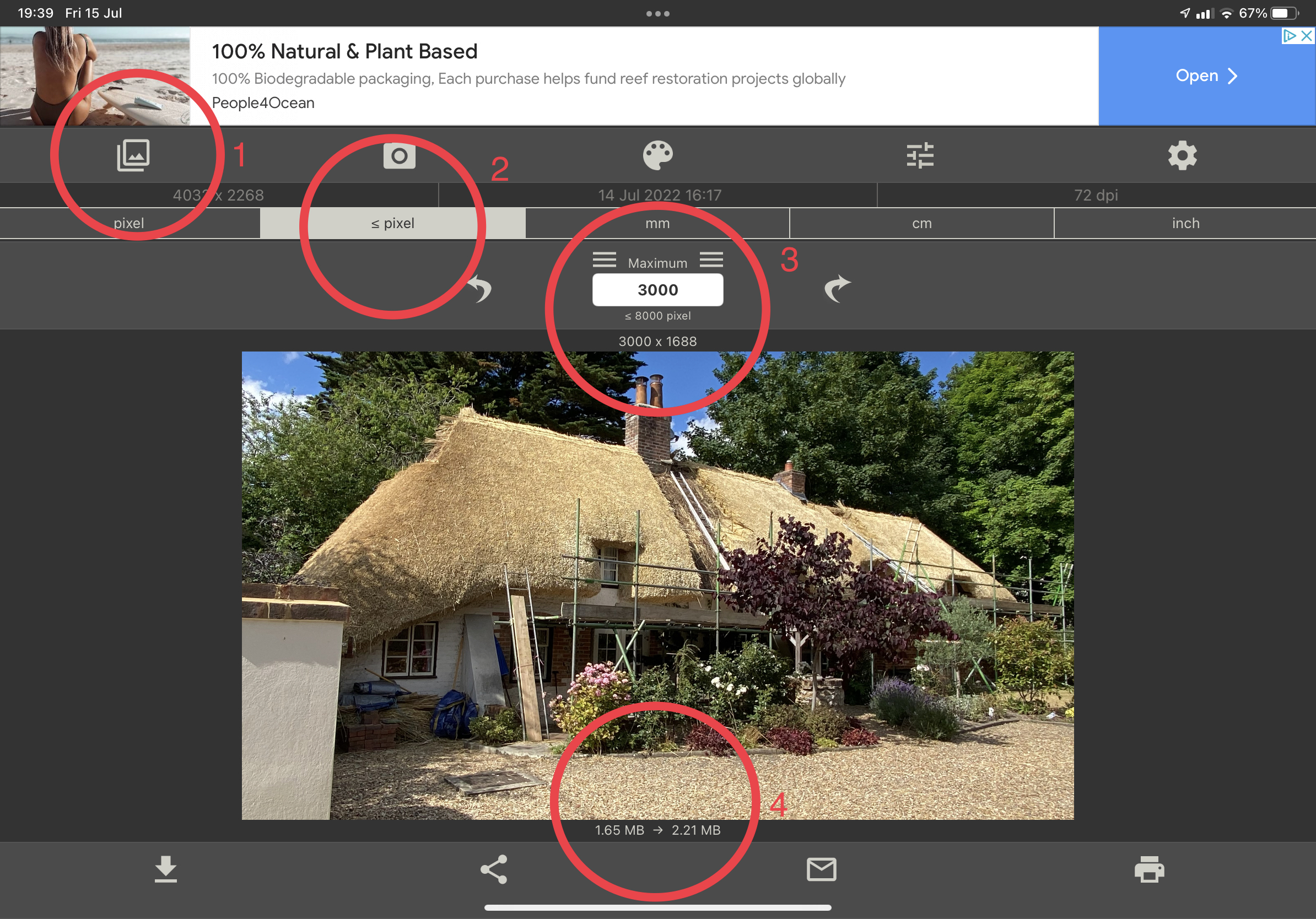Switch units to inch
This screenshot has width=1316, height=919.
1185,224
